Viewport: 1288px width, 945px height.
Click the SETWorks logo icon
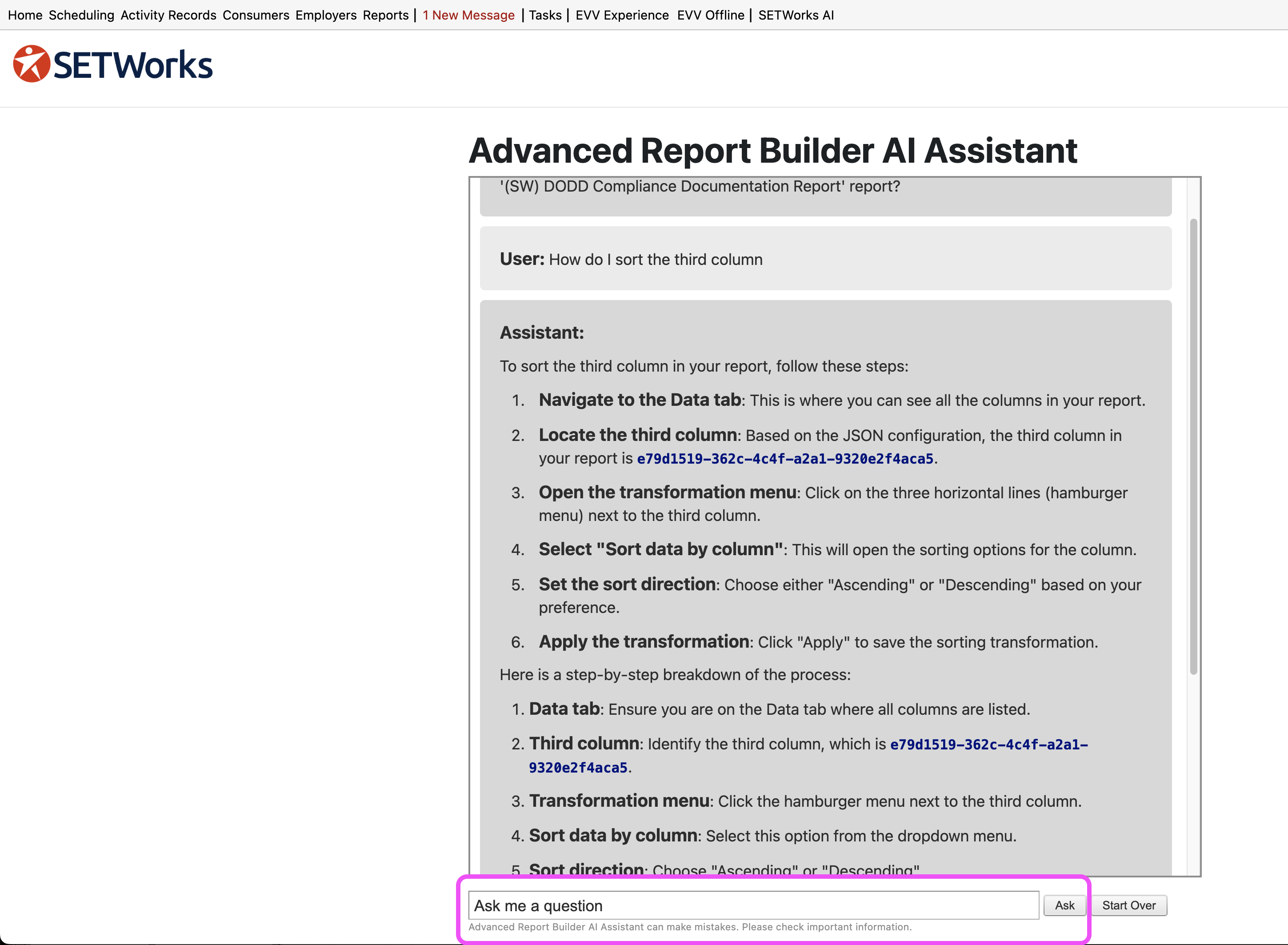pyautogui.click(x=32, y=64)
